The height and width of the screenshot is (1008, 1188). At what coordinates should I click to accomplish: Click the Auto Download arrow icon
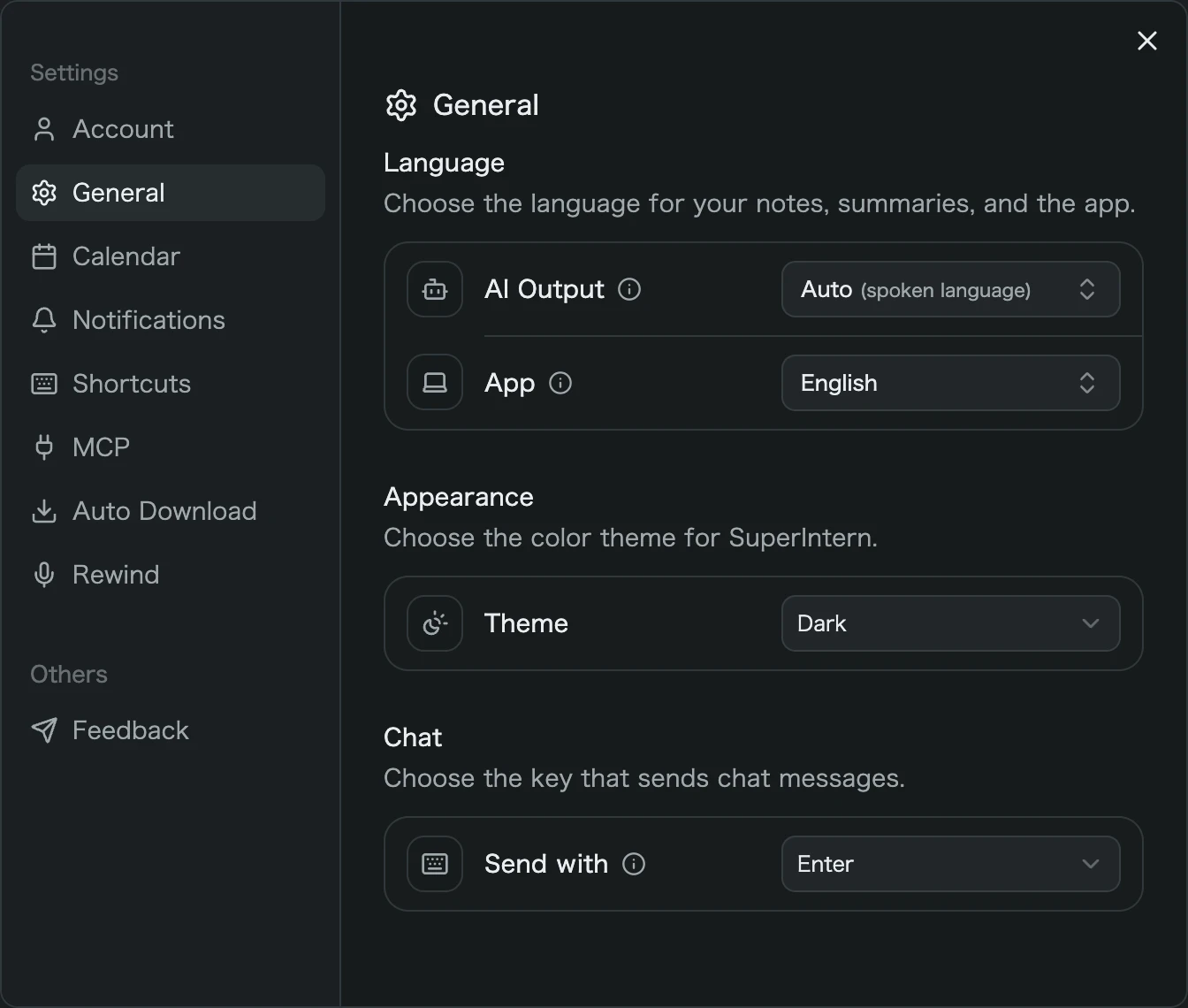(x=43, y=511)
